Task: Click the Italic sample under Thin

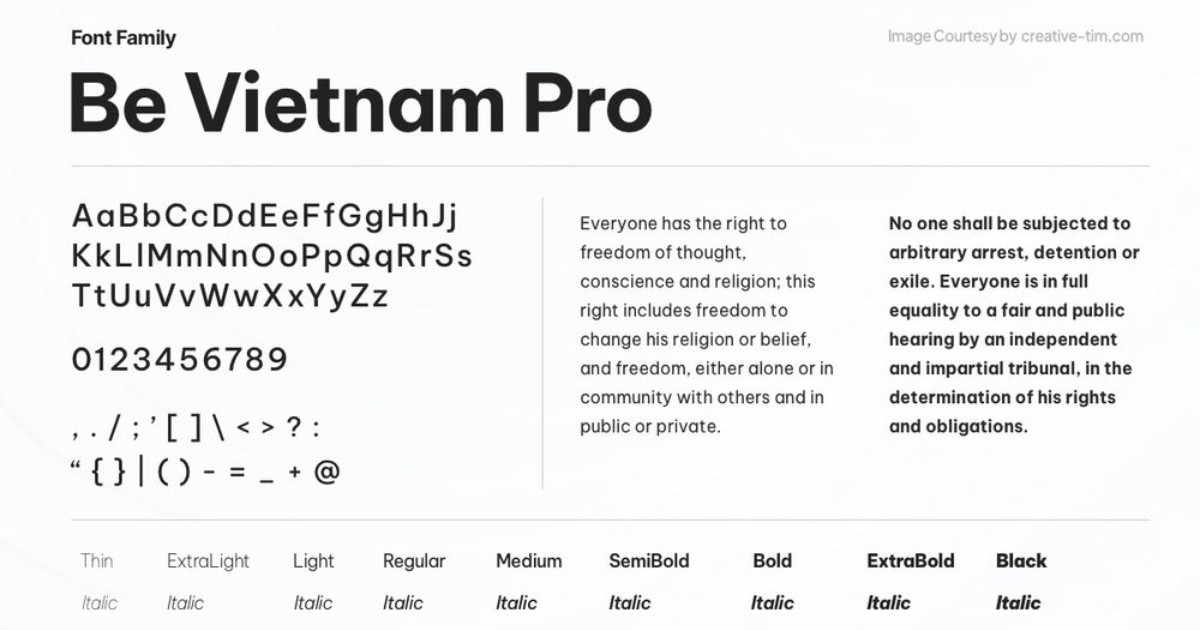Action: (99, 603)
